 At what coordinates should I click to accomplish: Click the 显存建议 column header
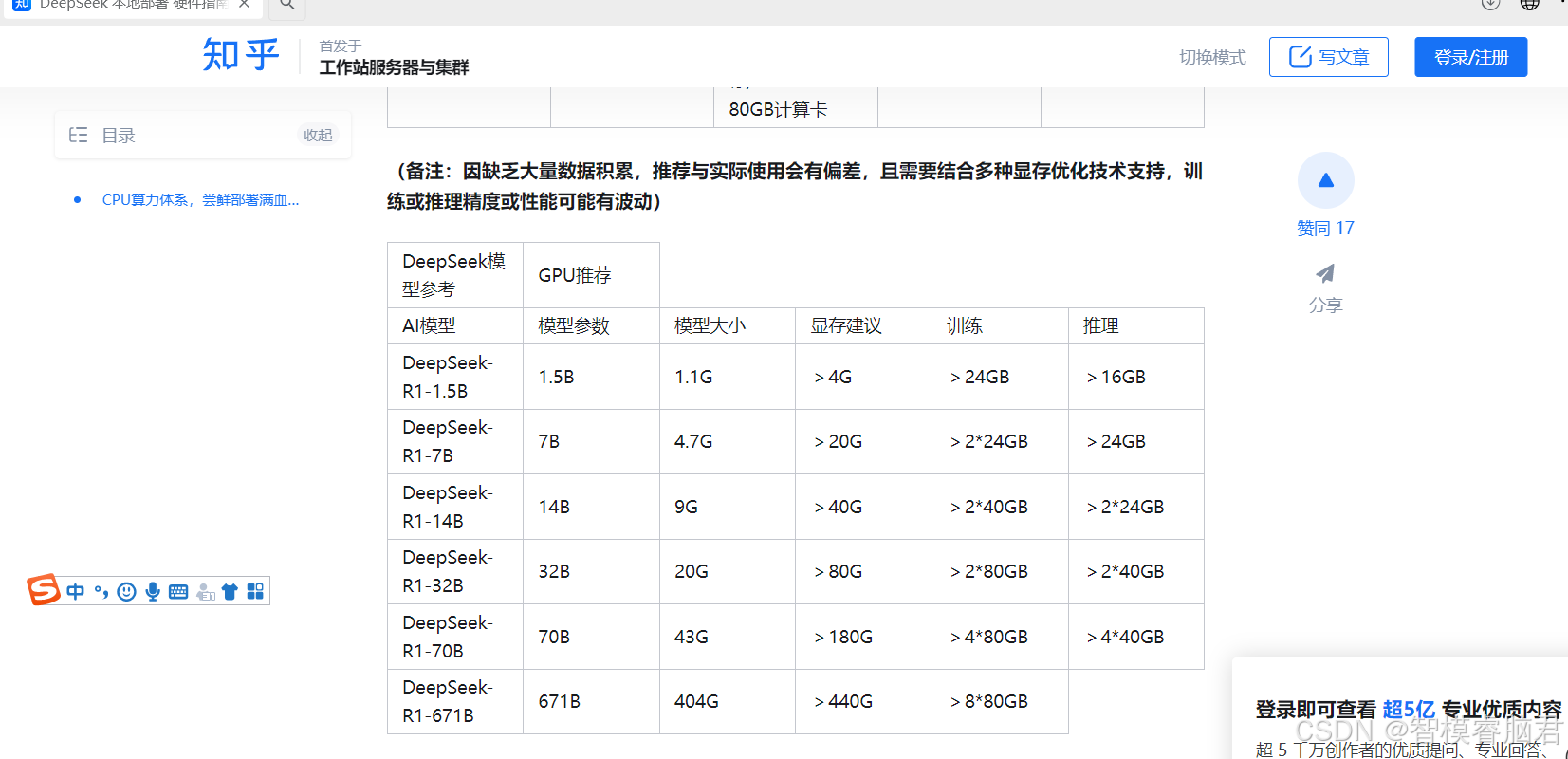click(x=846, y=325)
